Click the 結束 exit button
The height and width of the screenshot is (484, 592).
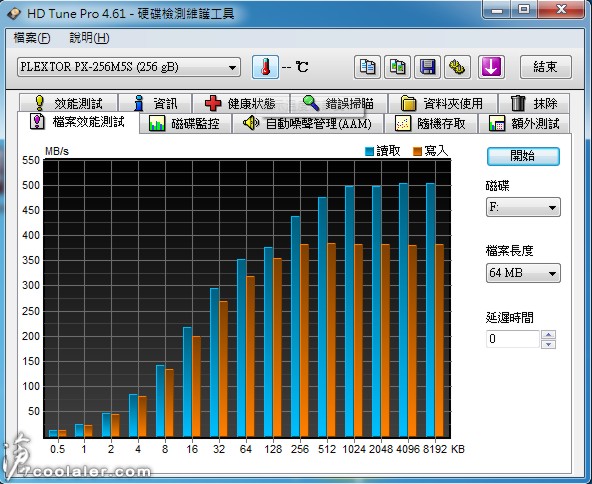click(546, 67)
